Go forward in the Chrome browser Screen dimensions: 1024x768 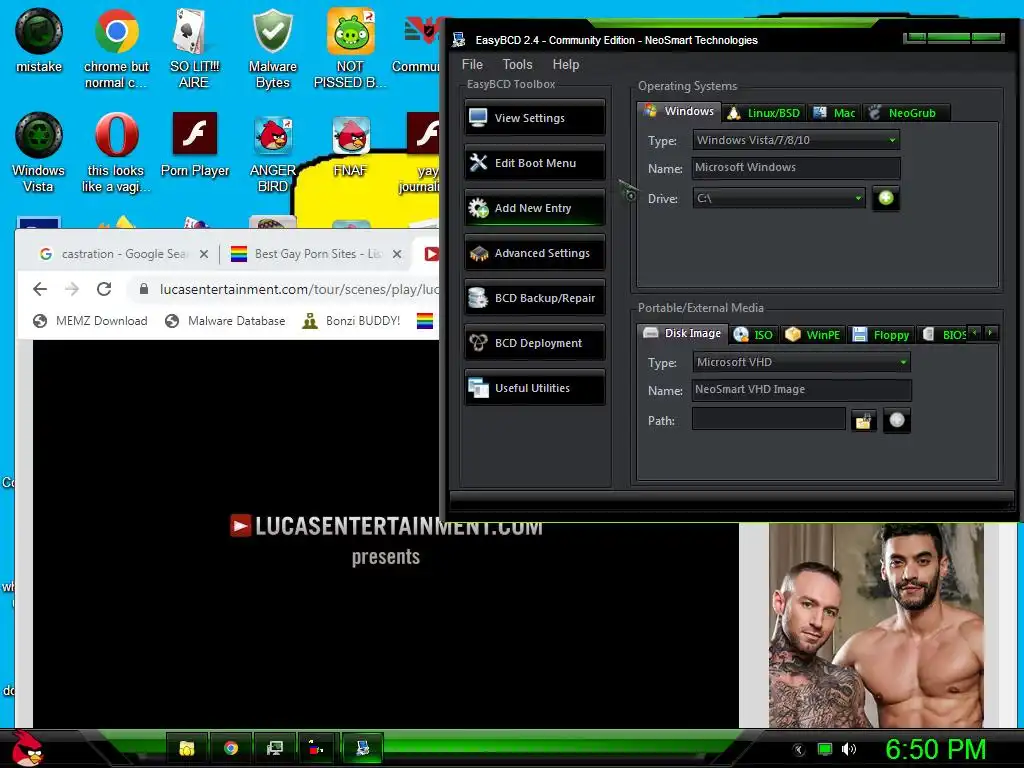pyautogui.click(x=72, y=289)
